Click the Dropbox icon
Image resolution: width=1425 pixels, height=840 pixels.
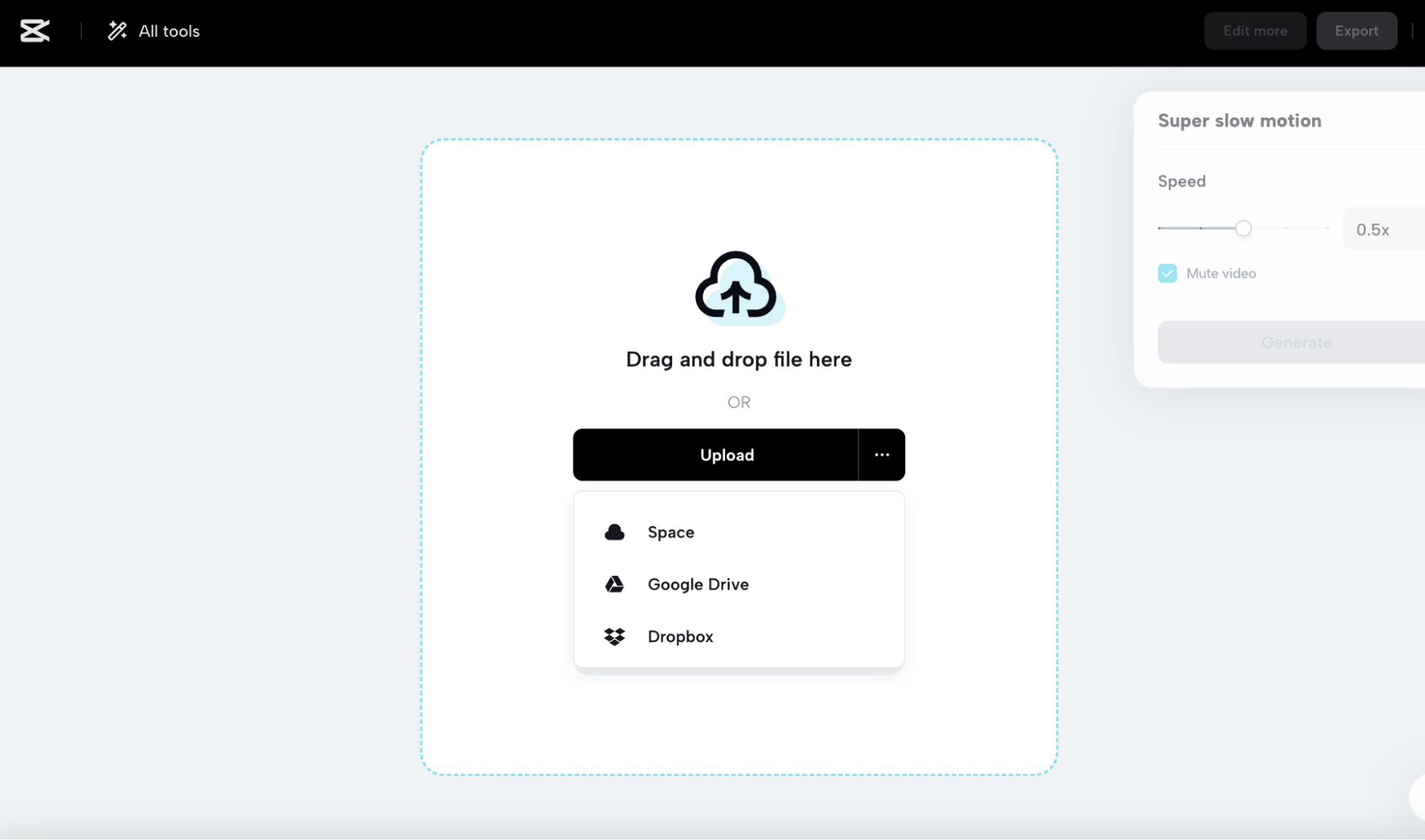click(614, 636)
